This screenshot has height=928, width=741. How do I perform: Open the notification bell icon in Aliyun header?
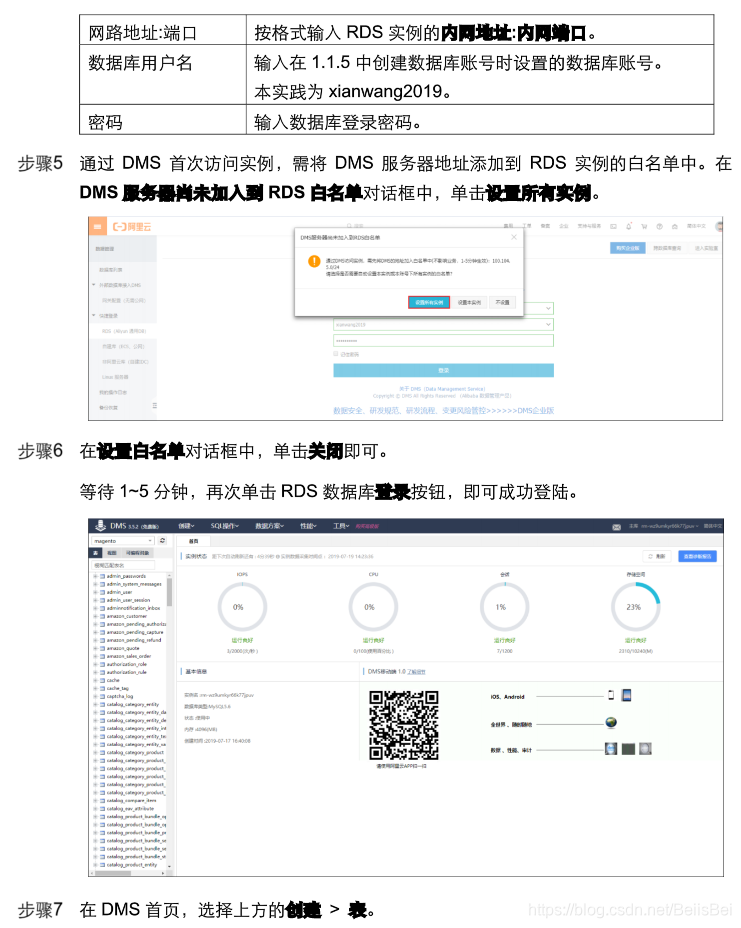click(629, 226)
